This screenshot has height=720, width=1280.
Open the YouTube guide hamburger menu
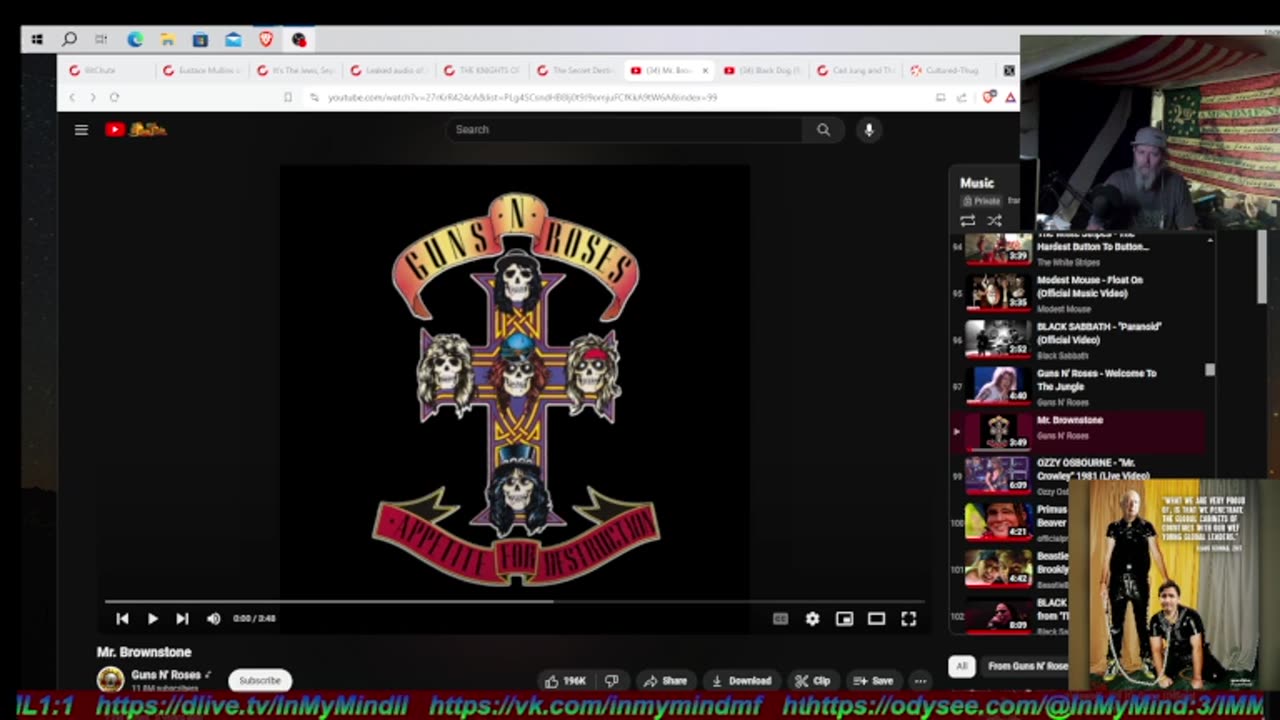[x=81, y=129]
